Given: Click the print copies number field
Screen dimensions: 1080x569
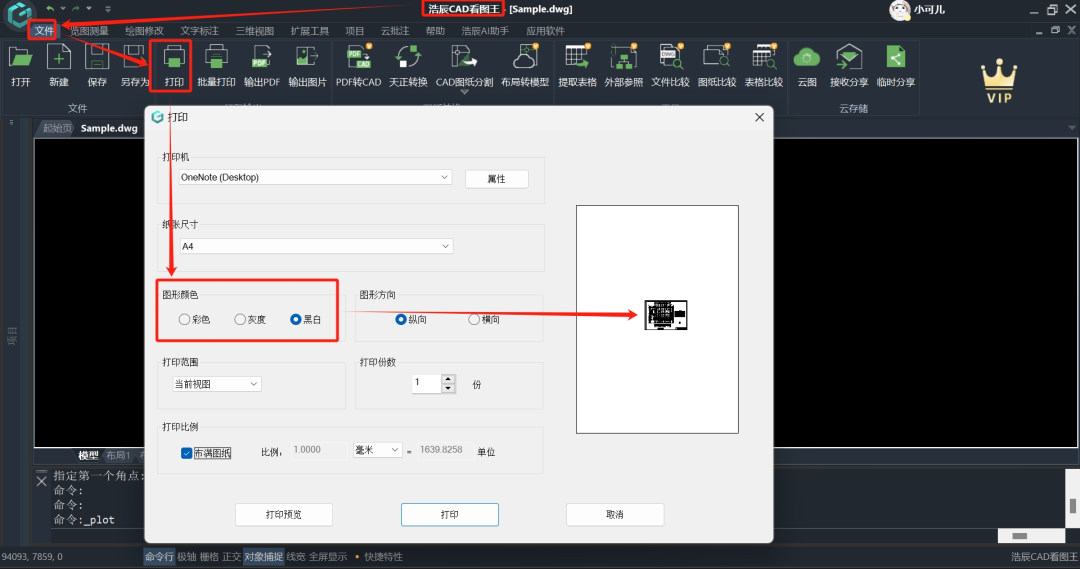Looking at the screenshot, I should point(426,383).
